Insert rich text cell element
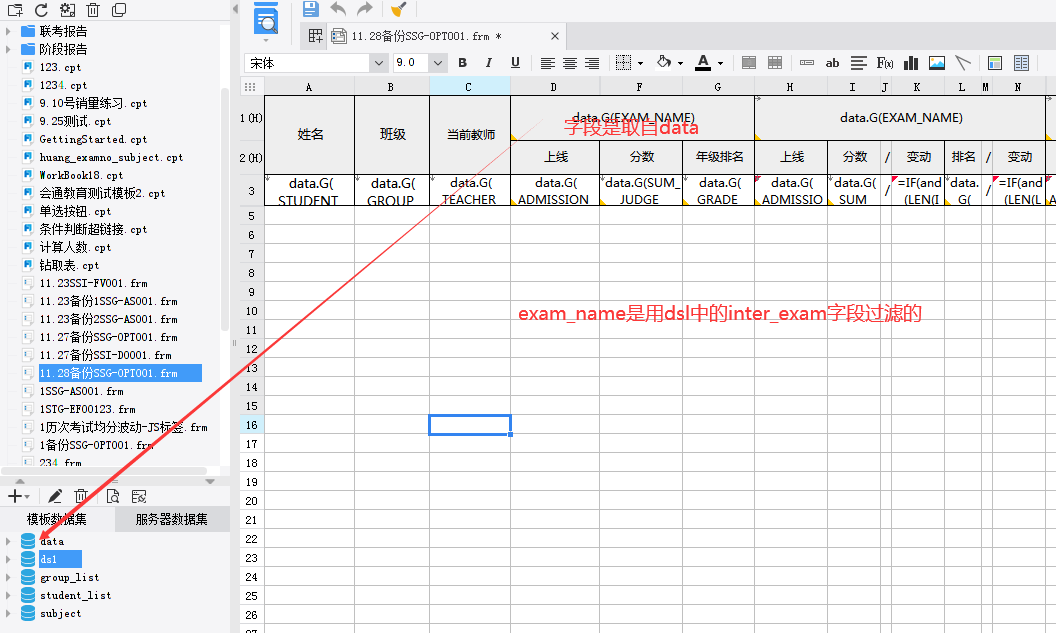 858,63
